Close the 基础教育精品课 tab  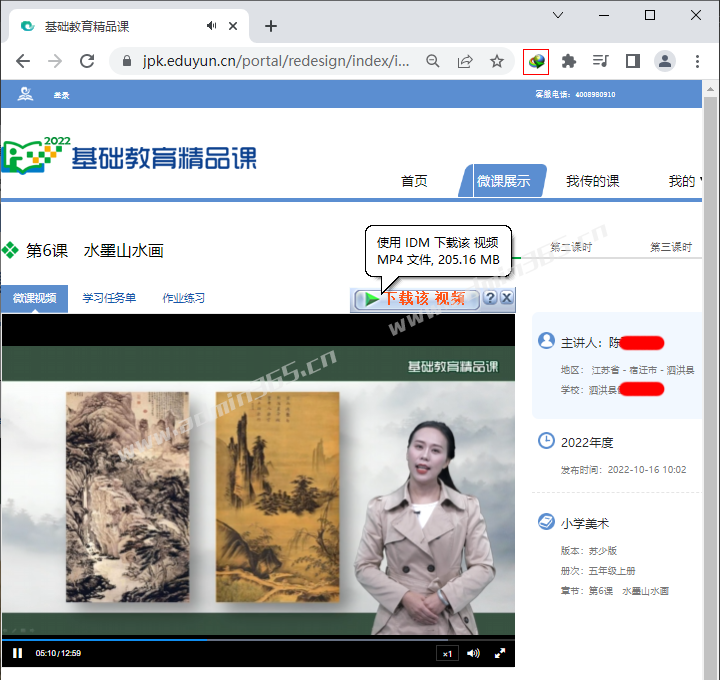coord(233,26)
